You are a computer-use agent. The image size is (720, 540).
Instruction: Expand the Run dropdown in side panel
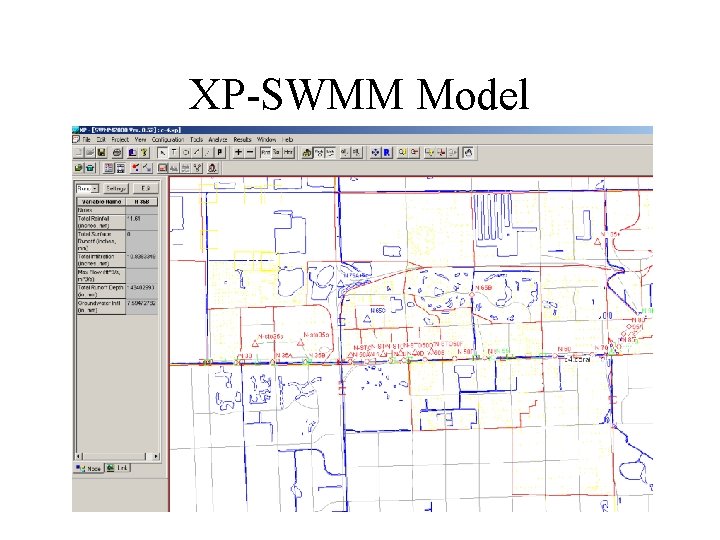coord(95,189)
